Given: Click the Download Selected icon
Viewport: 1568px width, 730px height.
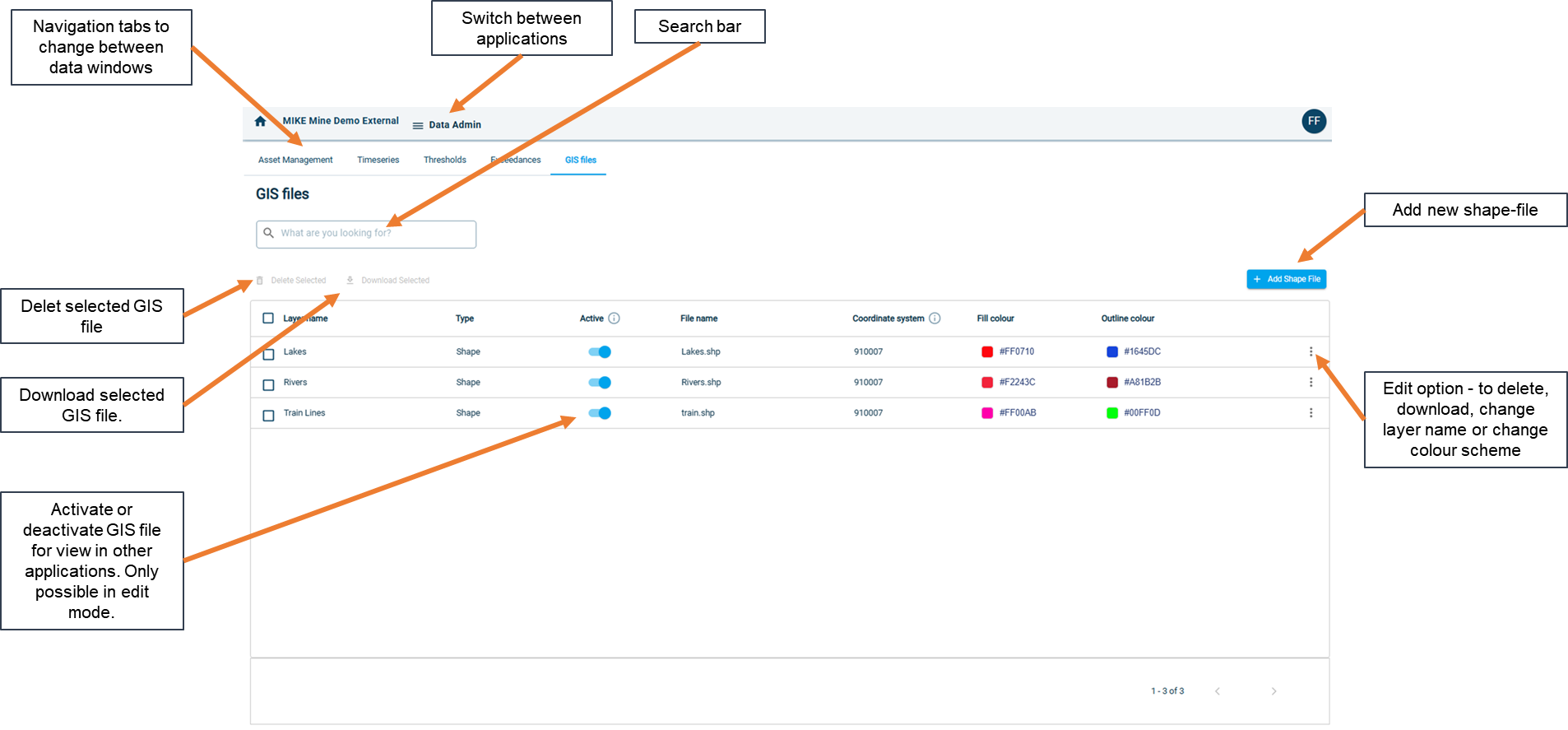Looking at the screenshot, I should tap(350, 281).
